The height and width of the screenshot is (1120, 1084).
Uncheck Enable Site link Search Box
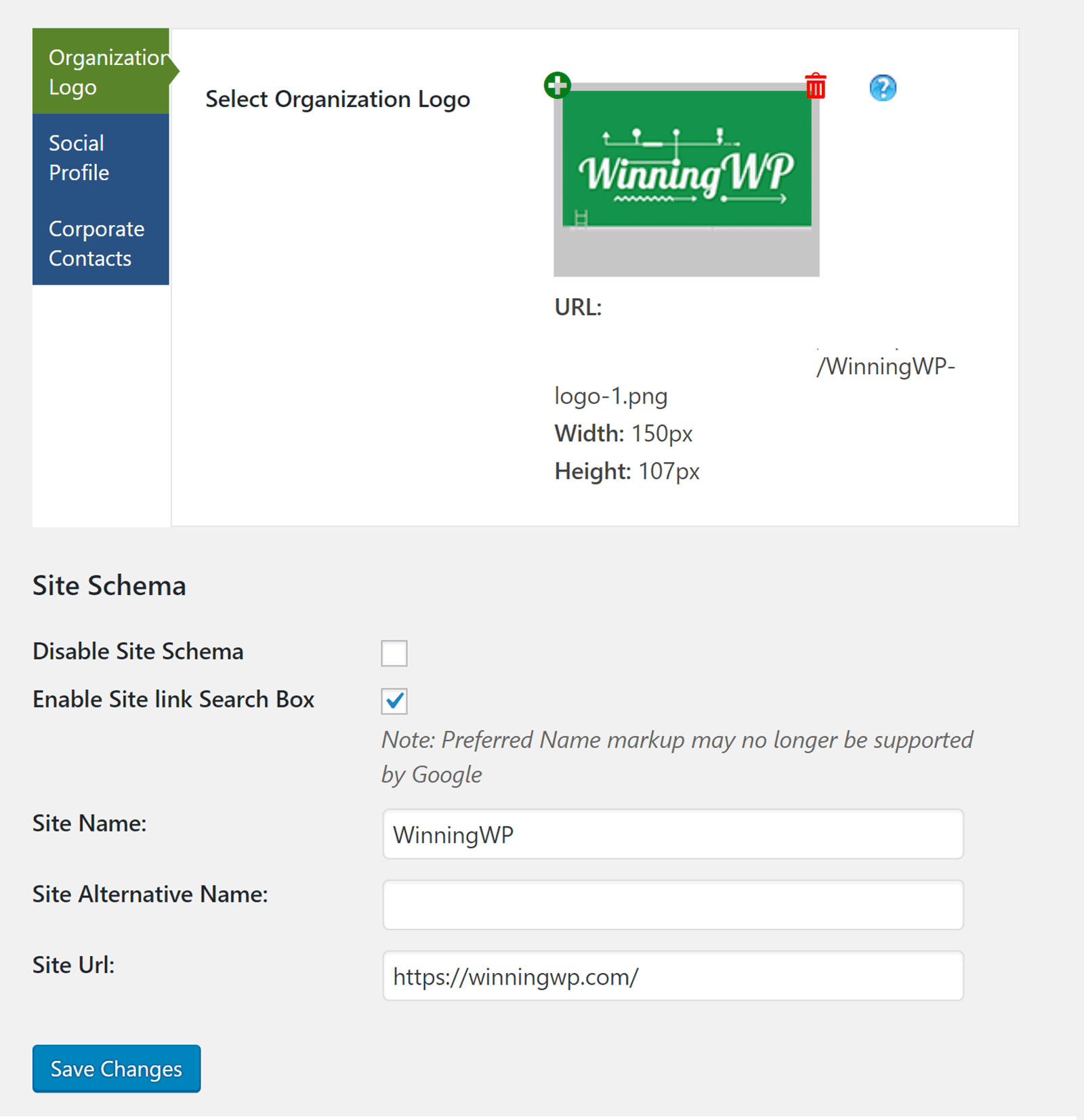tap(394, 701)
